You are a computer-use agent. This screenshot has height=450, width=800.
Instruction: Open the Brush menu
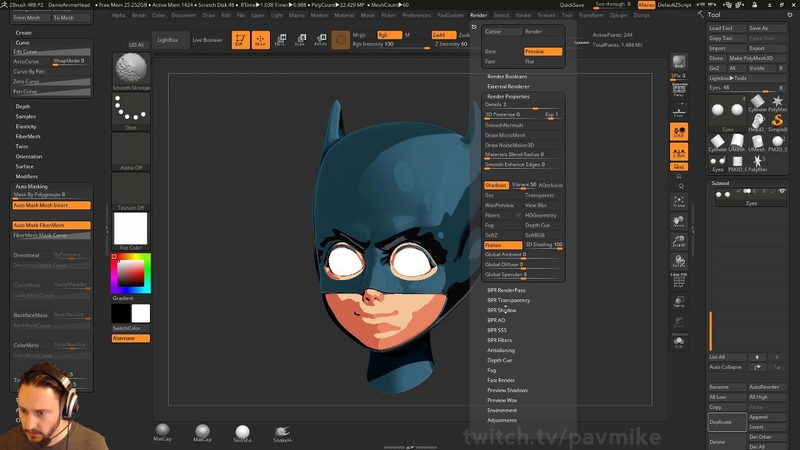tap(139, 15)
